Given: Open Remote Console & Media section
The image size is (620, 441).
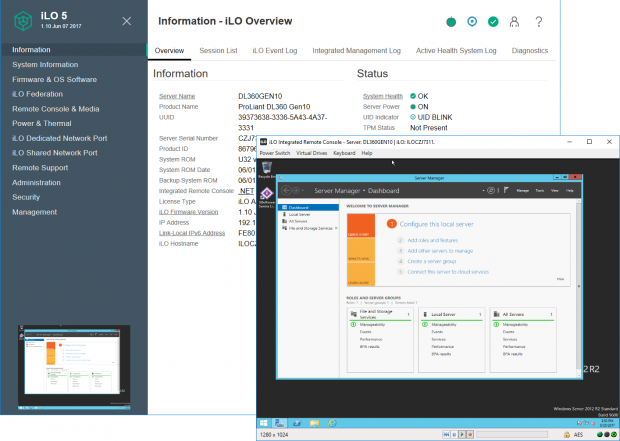Looking at the screenshot, I should pos(55,108).
